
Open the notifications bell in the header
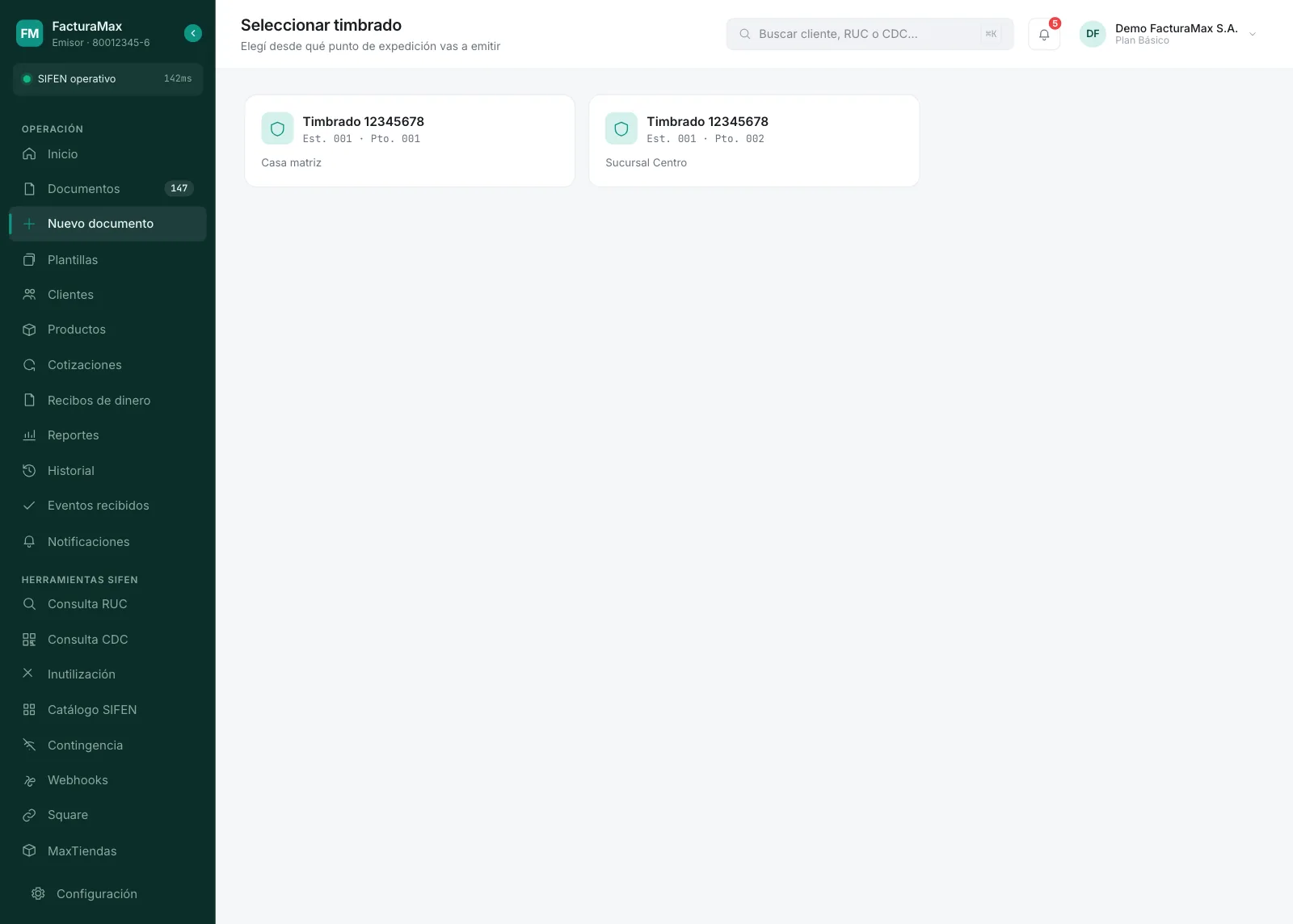pyautogui.click(x=1044, y=34)
